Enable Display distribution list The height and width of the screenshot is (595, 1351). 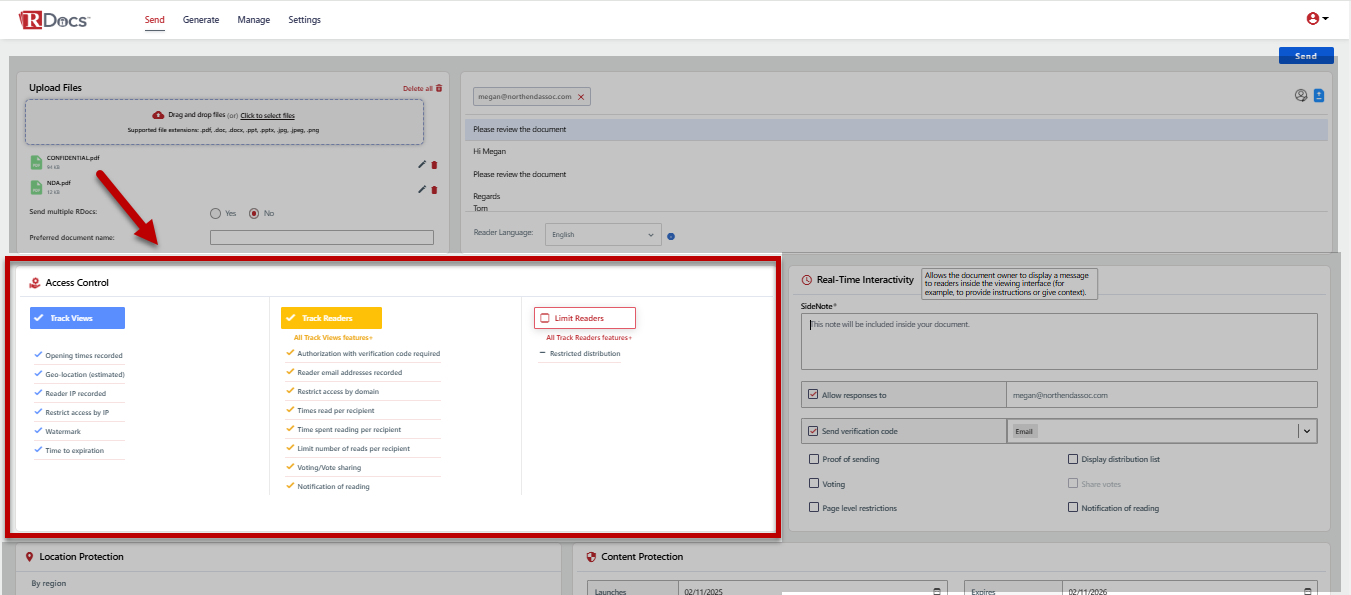point(1073,459)
